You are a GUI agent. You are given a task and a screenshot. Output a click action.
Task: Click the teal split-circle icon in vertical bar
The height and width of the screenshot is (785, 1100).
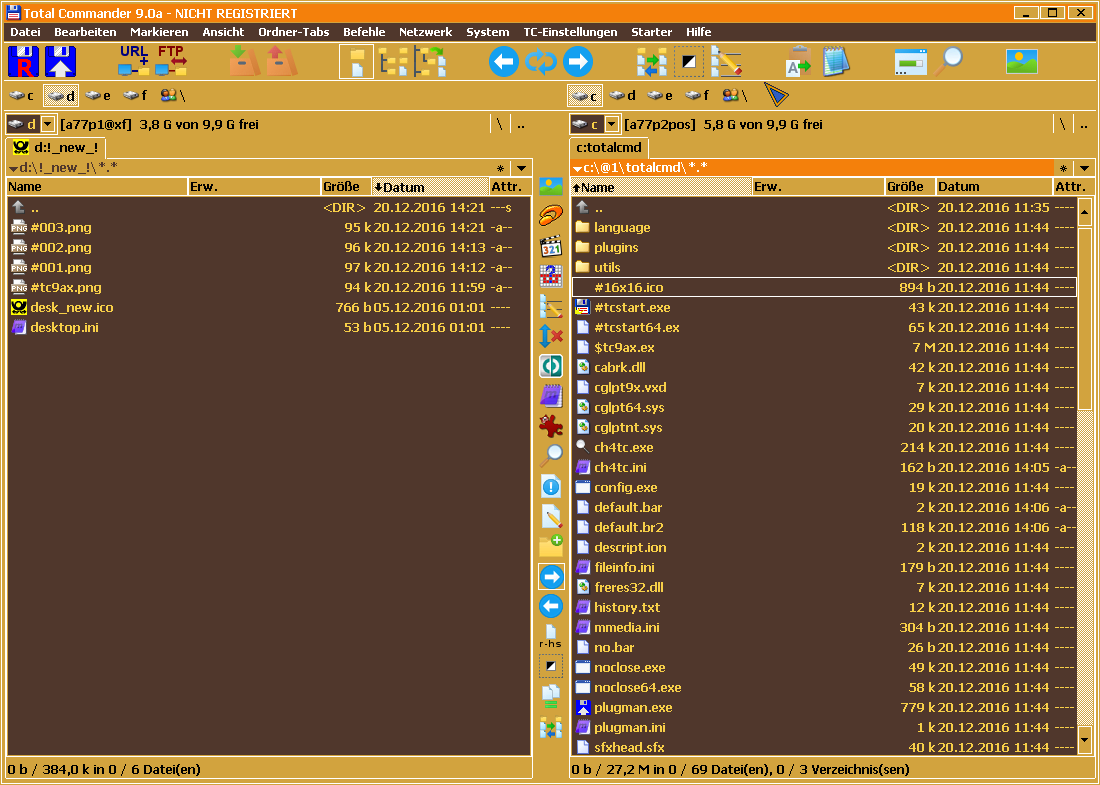(x=551, y=365)
